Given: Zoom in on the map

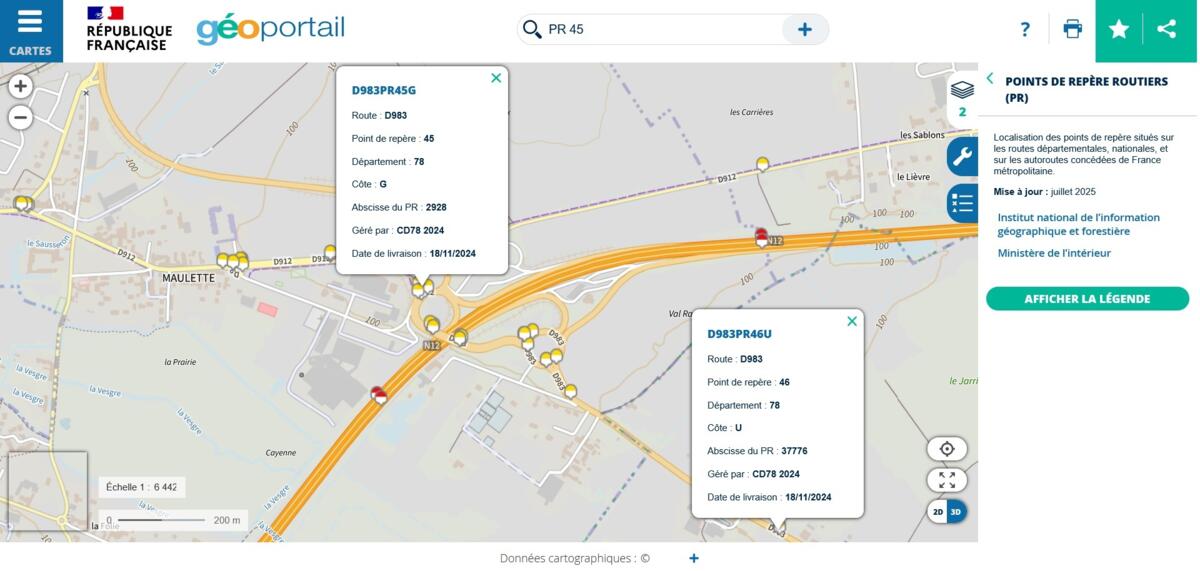Looking at the screenshot, I should tap(20, 87).
